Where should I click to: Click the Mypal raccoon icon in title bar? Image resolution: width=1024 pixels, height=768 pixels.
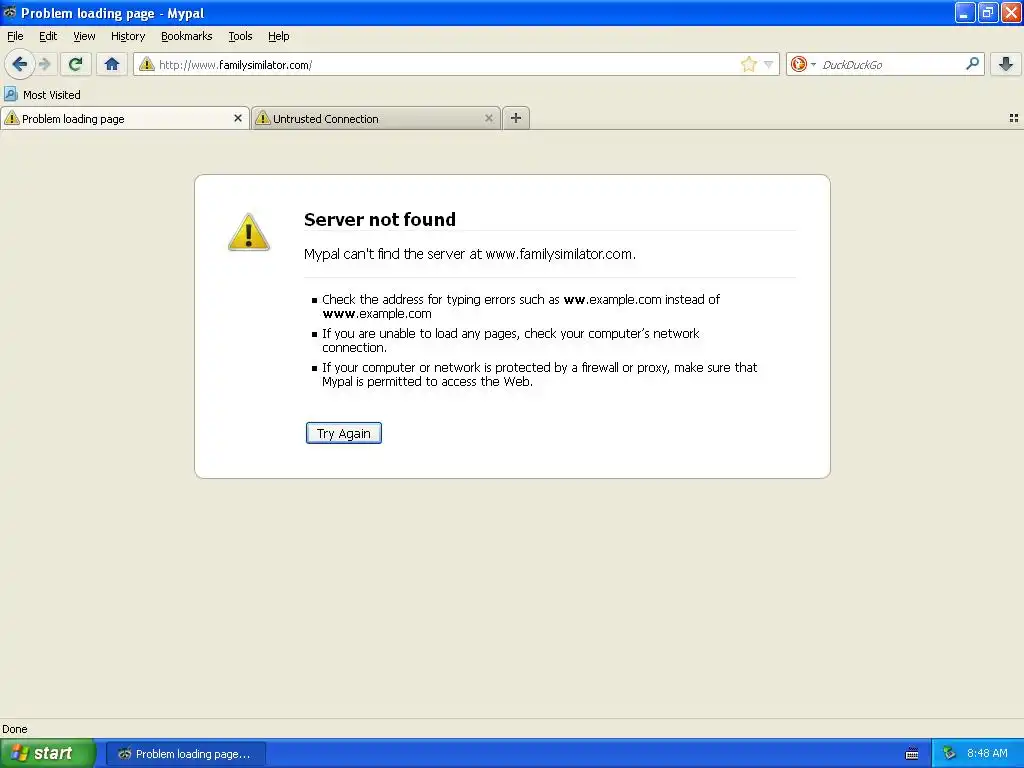(10, 12)
